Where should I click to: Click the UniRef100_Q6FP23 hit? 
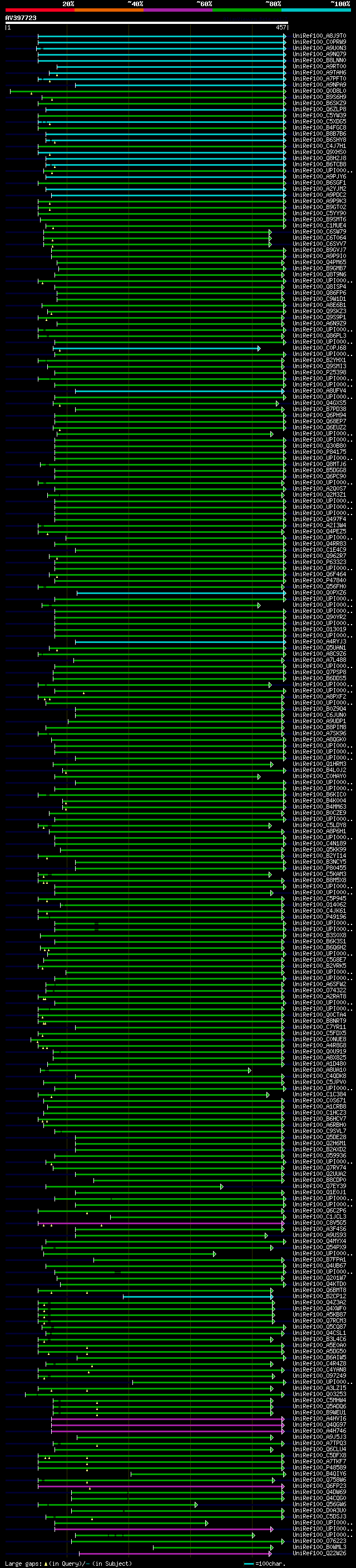(319, 1486)
